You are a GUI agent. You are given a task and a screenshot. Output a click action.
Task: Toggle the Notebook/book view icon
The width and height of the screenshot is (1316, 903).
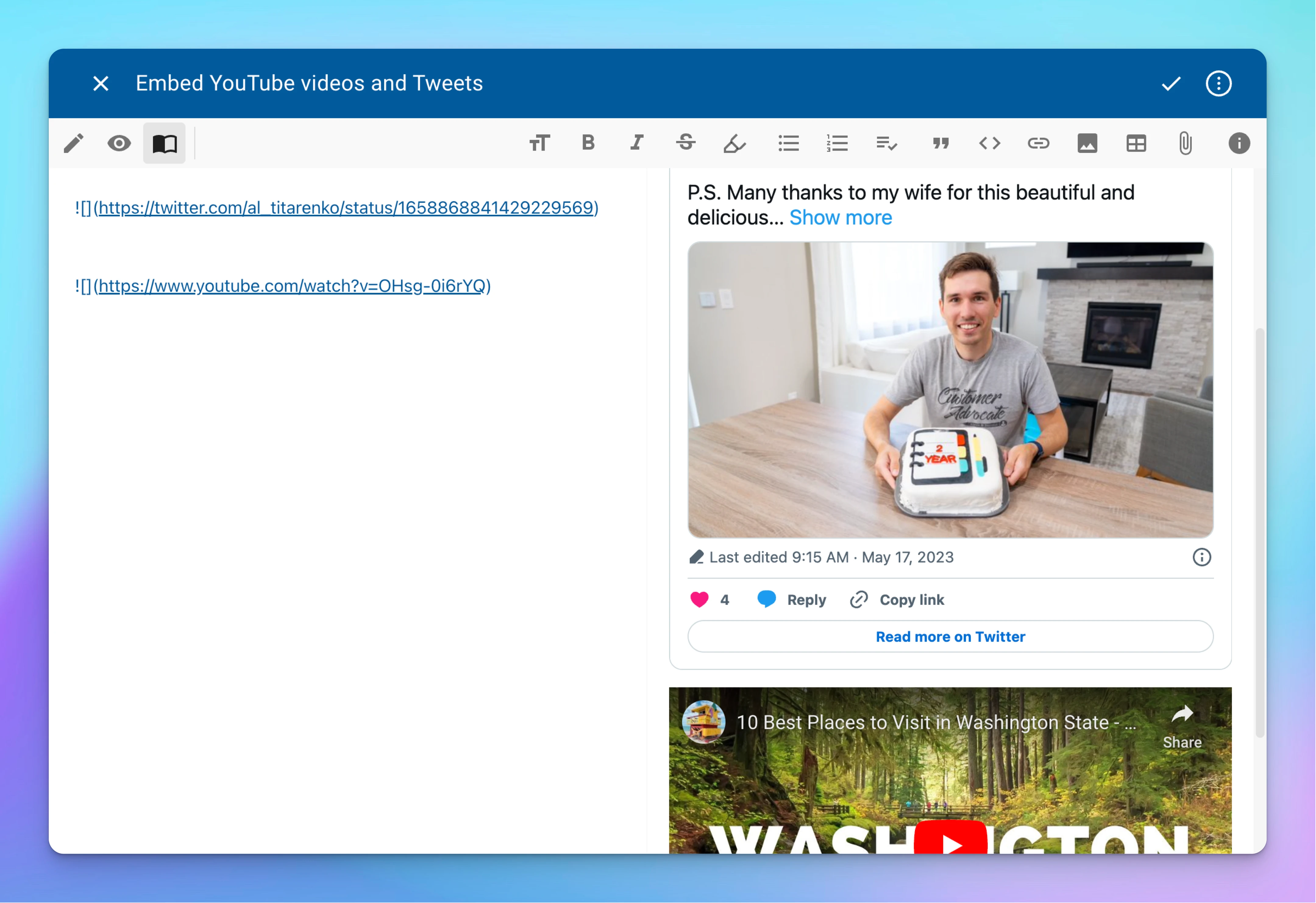coord(164,143)
